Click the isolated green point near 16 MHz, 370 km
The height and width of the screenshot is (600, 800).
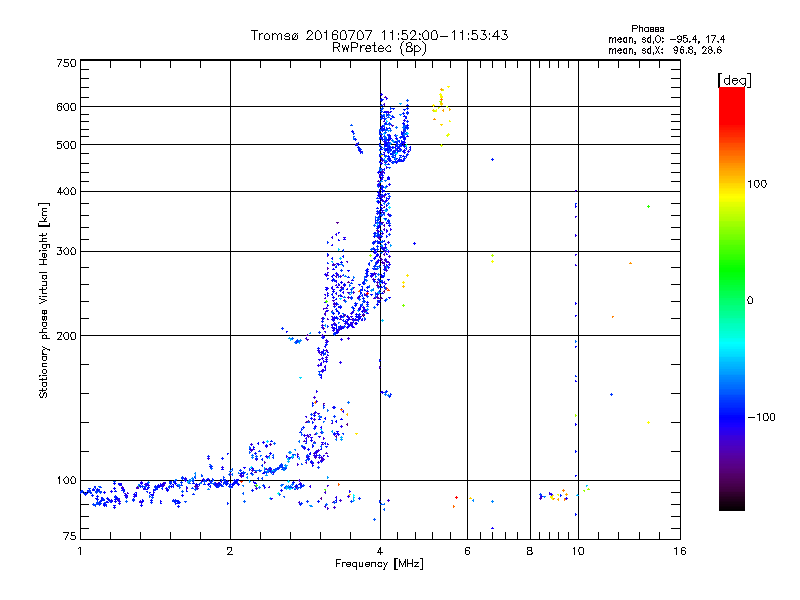(x=648, y=207)
